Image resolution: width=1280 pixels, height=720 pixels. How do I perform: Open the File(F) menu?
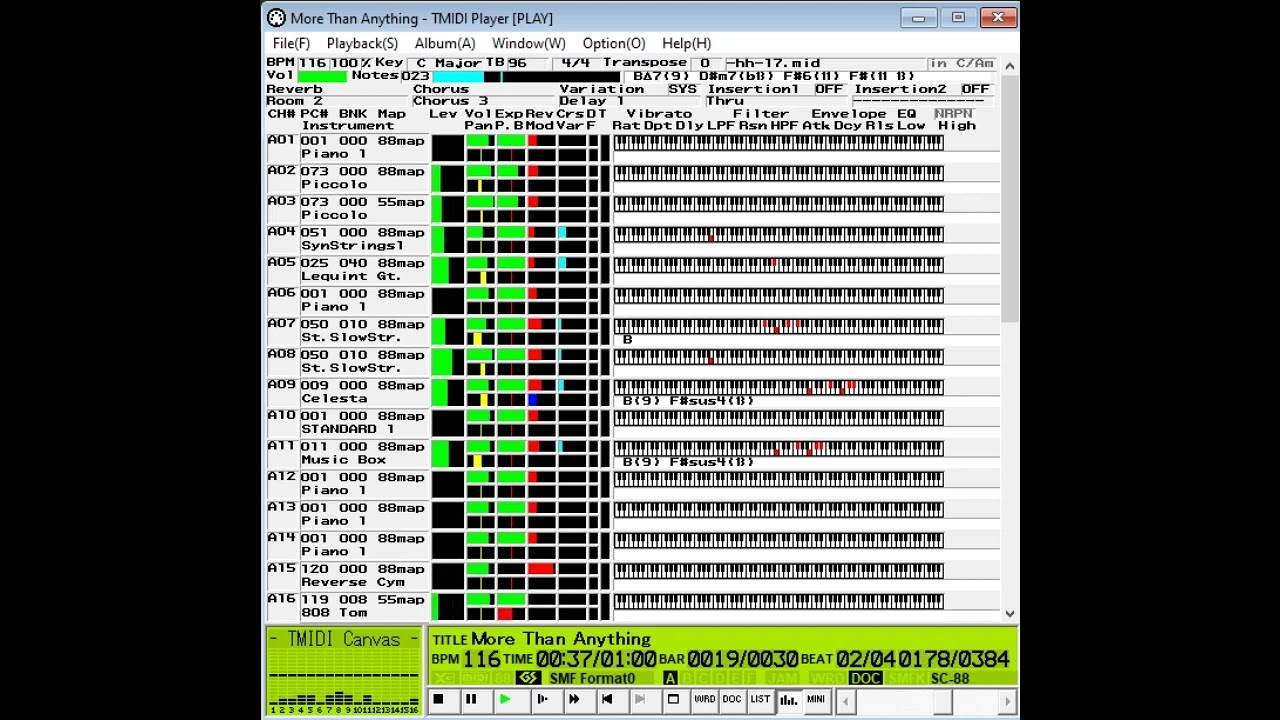click(x=291, y=44)
